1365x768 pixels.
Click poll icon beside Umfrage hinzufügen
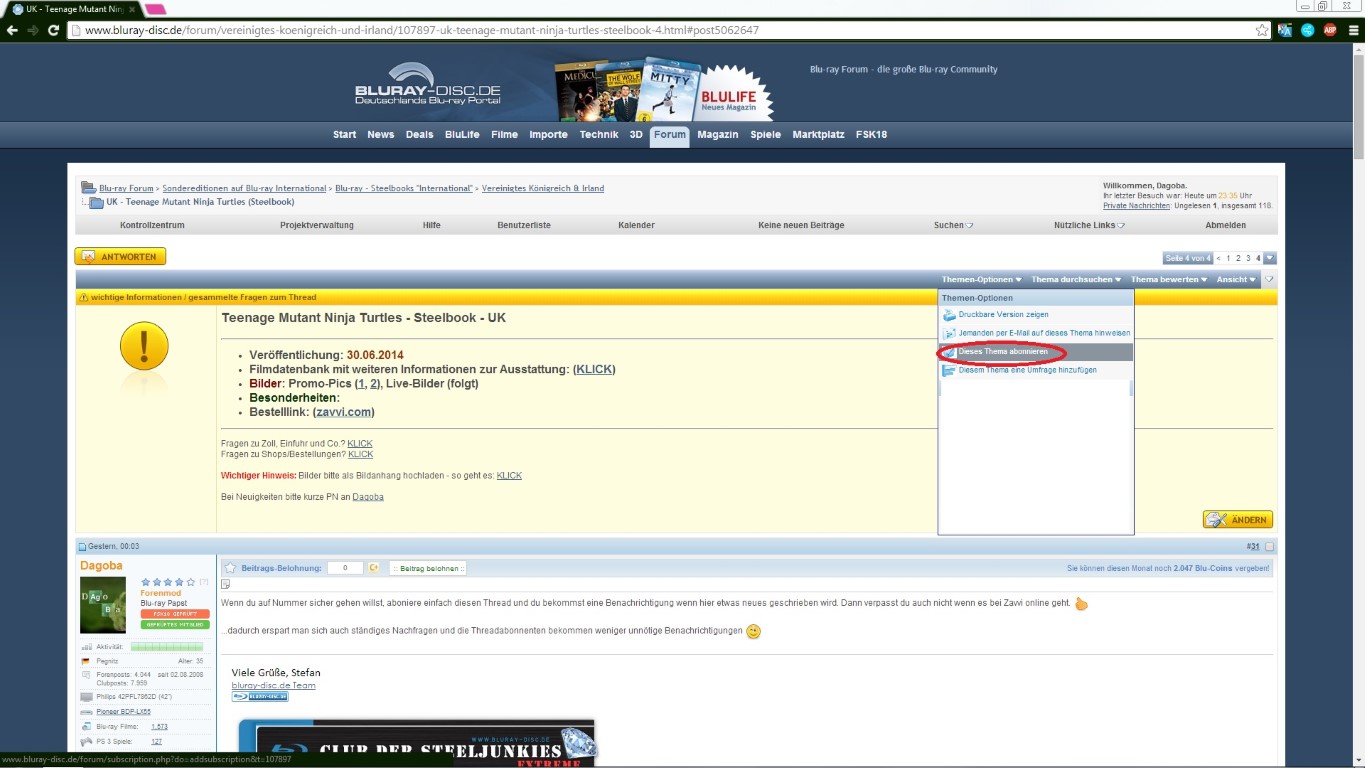click(x=949, y=370)
